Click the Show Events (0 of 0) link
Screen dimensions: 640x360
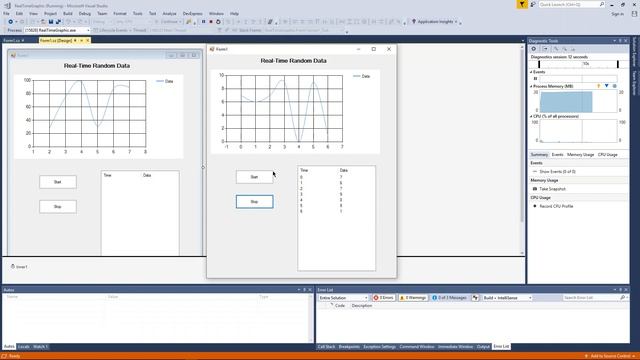pos(557,172)
